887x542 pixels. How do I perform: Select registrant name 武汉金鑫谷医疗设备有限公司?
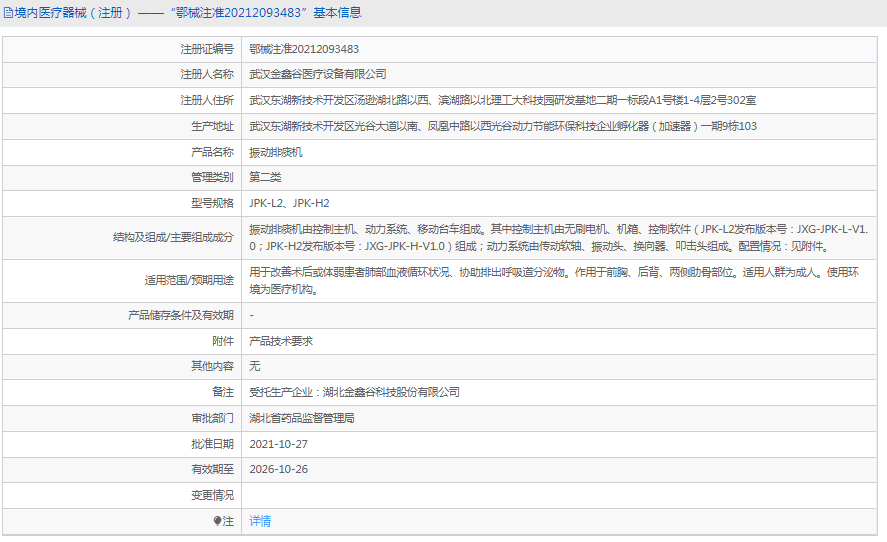[318, 74]
